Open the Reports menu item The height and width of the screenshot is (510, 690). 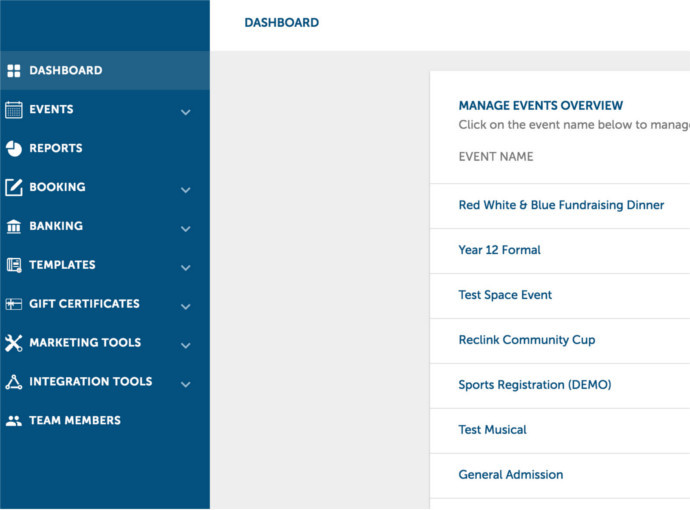coord(56,149)
